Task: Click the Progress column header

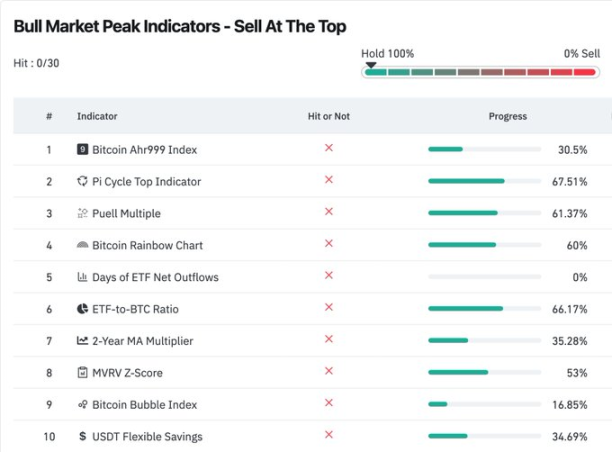Action: [x=508, y=116]
